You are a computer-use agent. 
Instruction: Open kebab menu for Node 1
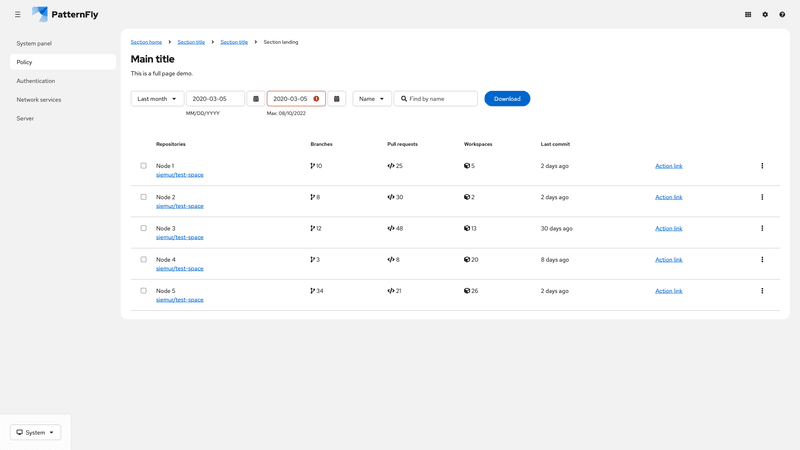(x=762, y=166)
